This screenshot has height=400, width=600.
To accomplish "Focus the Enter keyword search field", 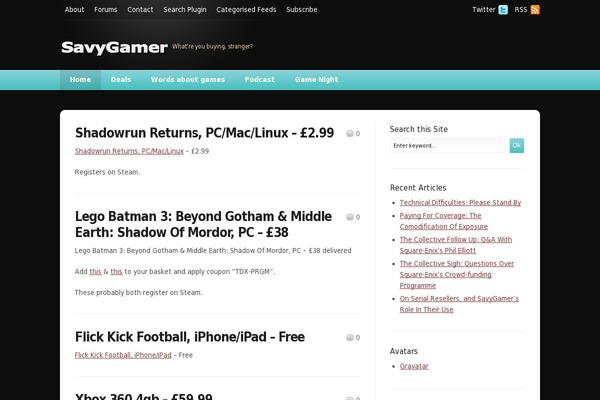I will (x=447, y=145).
